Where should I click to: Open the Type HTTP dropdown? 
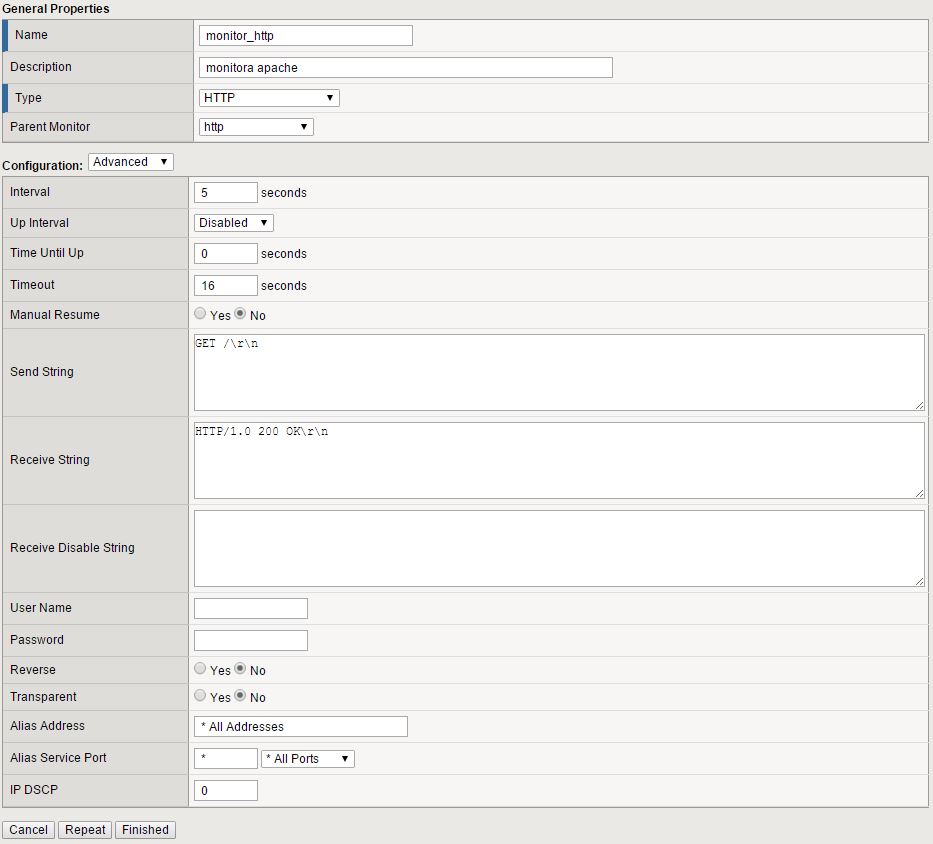tap(268, 98)
